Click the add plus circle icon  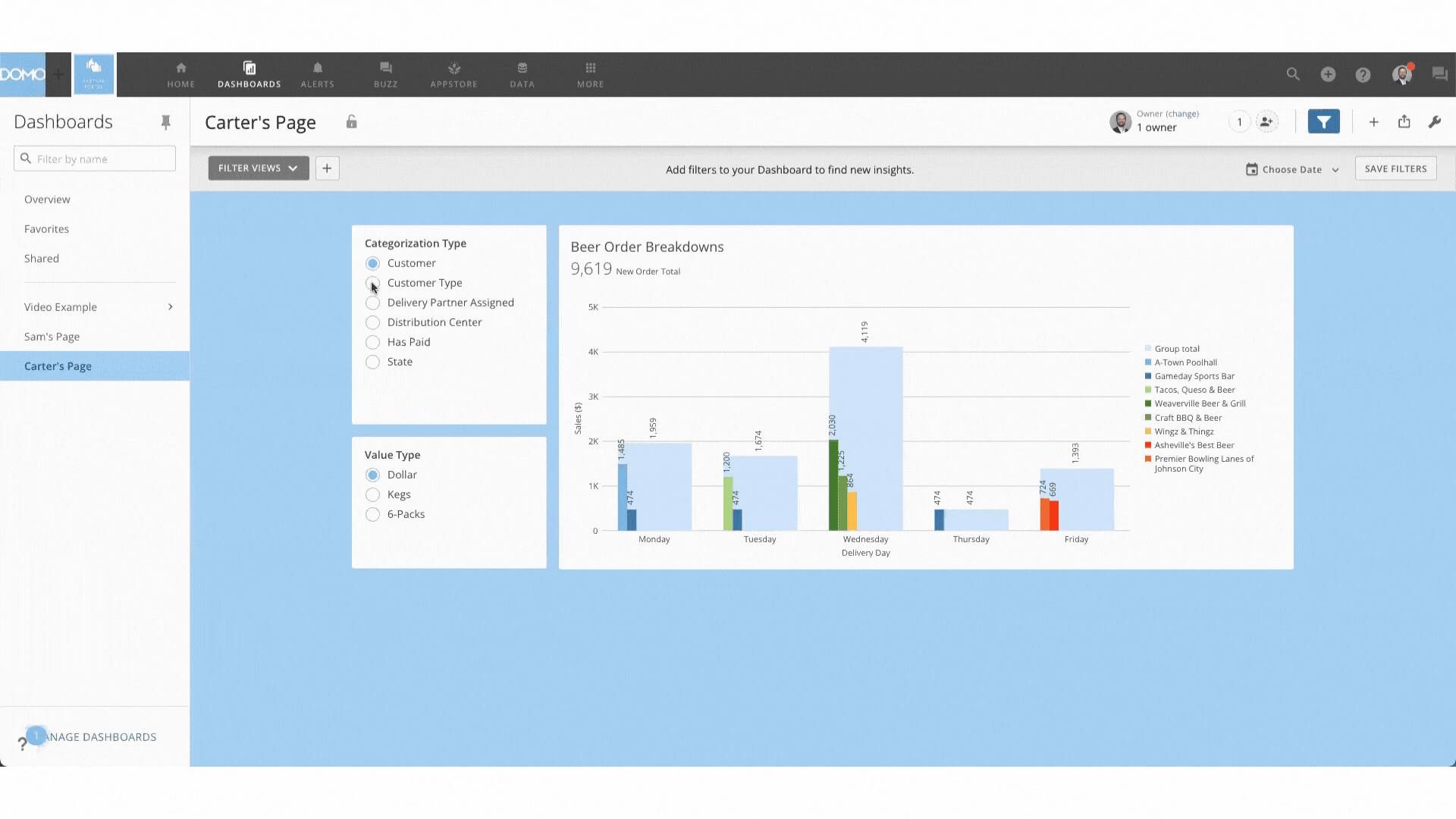tap(1328, 74)
